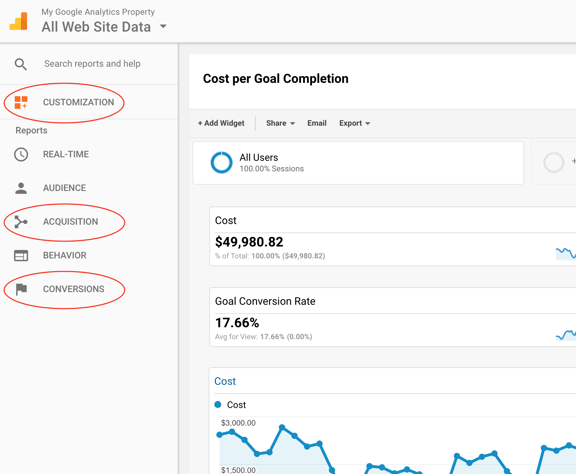Open the BEHAVIOR reports
576x474 pixels.
coord(65,255)
